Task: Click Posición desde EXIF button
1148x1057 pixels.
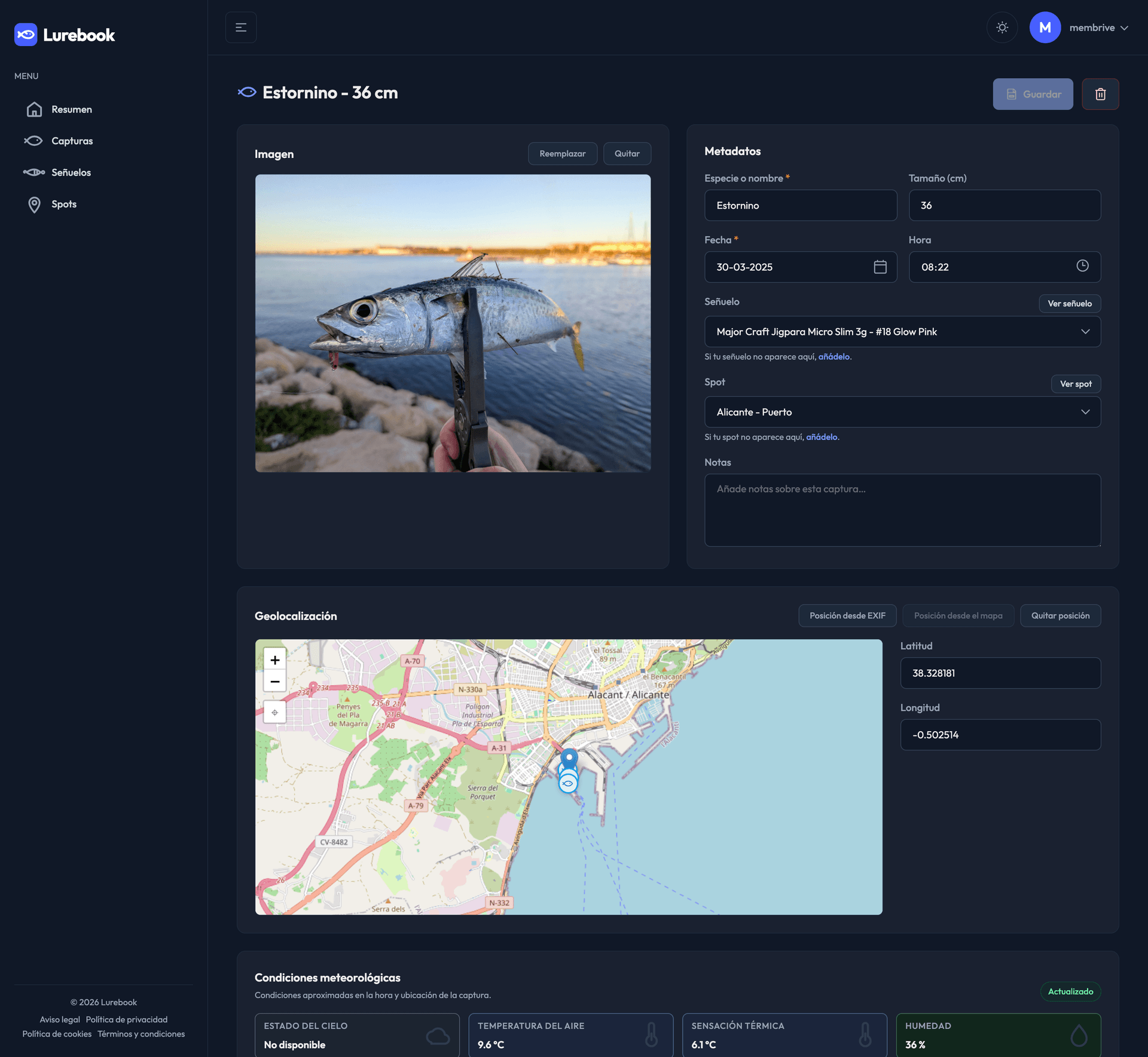Action: [847, 616]
